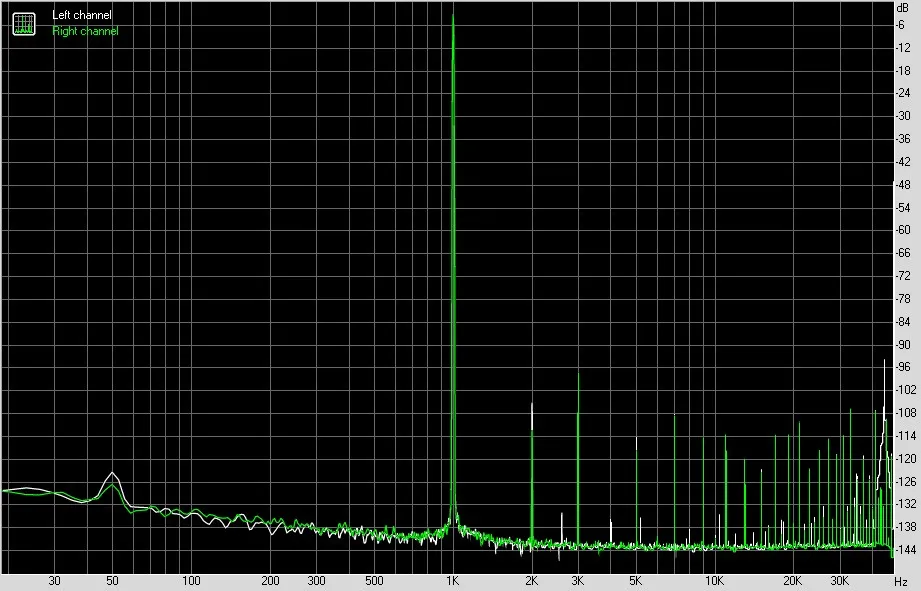Image resolution: width=921 pixels, height=591 pixels.
Task: Click the -96 dB scale label
Action: point(903,367)
